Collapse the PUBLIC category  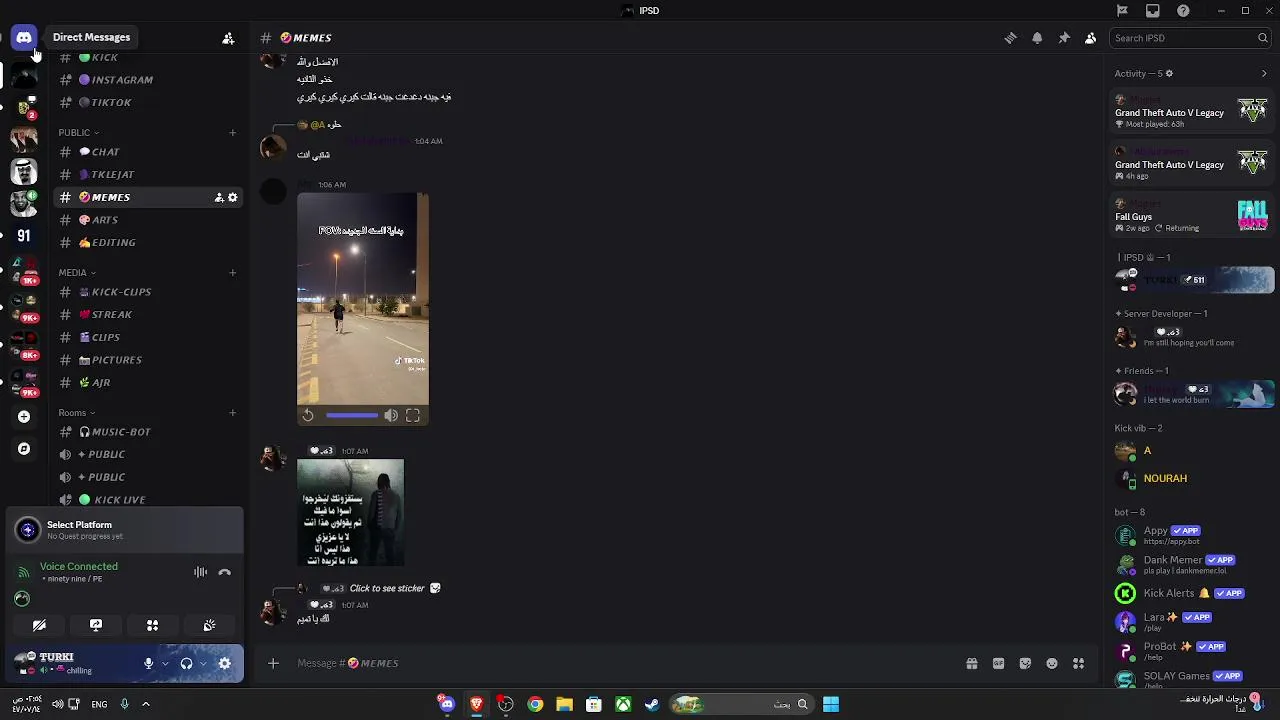tap(78, 132)
